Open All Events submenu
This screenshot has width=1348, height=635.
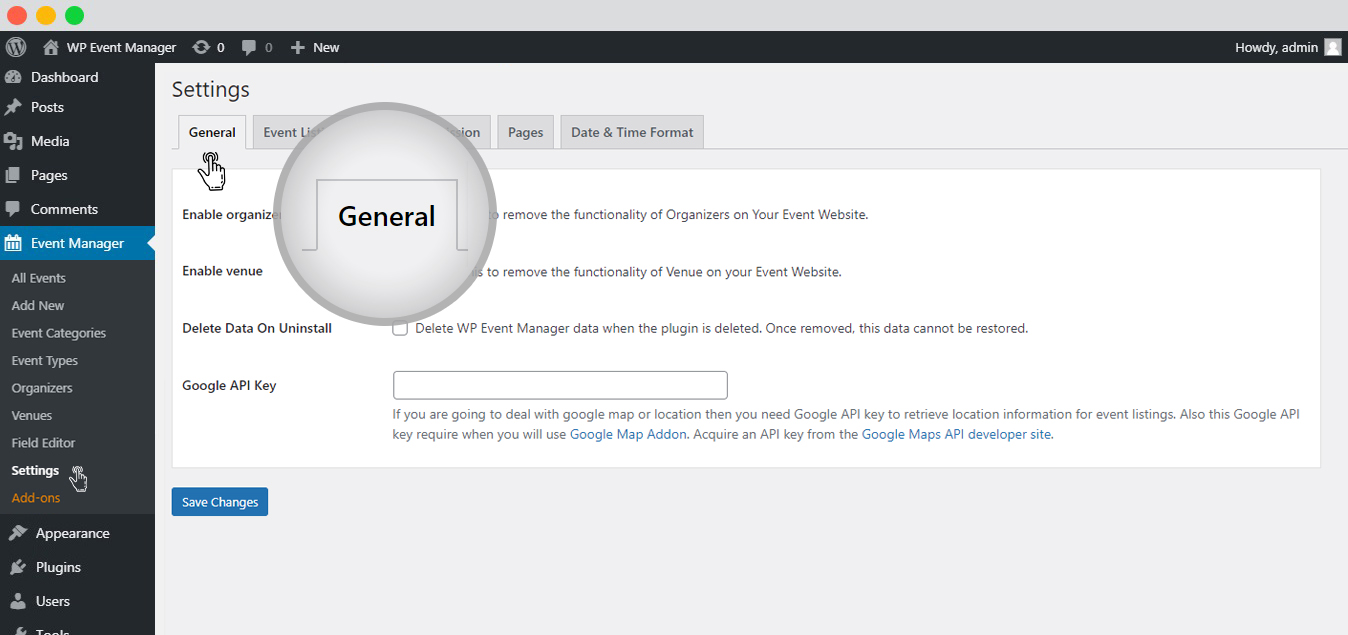coord(38,278)
